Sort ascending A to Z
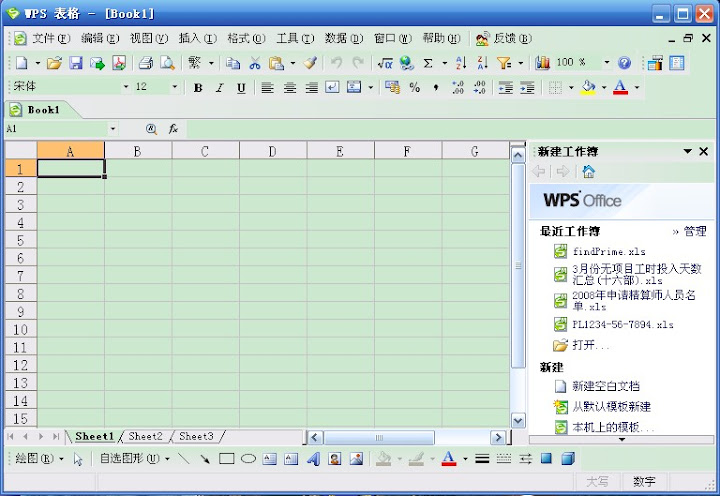This screenshot has height=496, width=720. click(461, 63)
